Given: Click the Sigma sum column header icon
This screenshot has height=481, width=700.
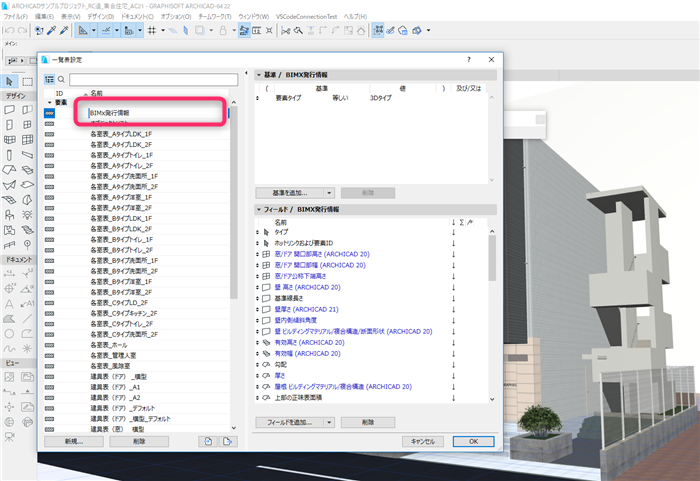Looking at the screenshot, I should click(462, 222).
